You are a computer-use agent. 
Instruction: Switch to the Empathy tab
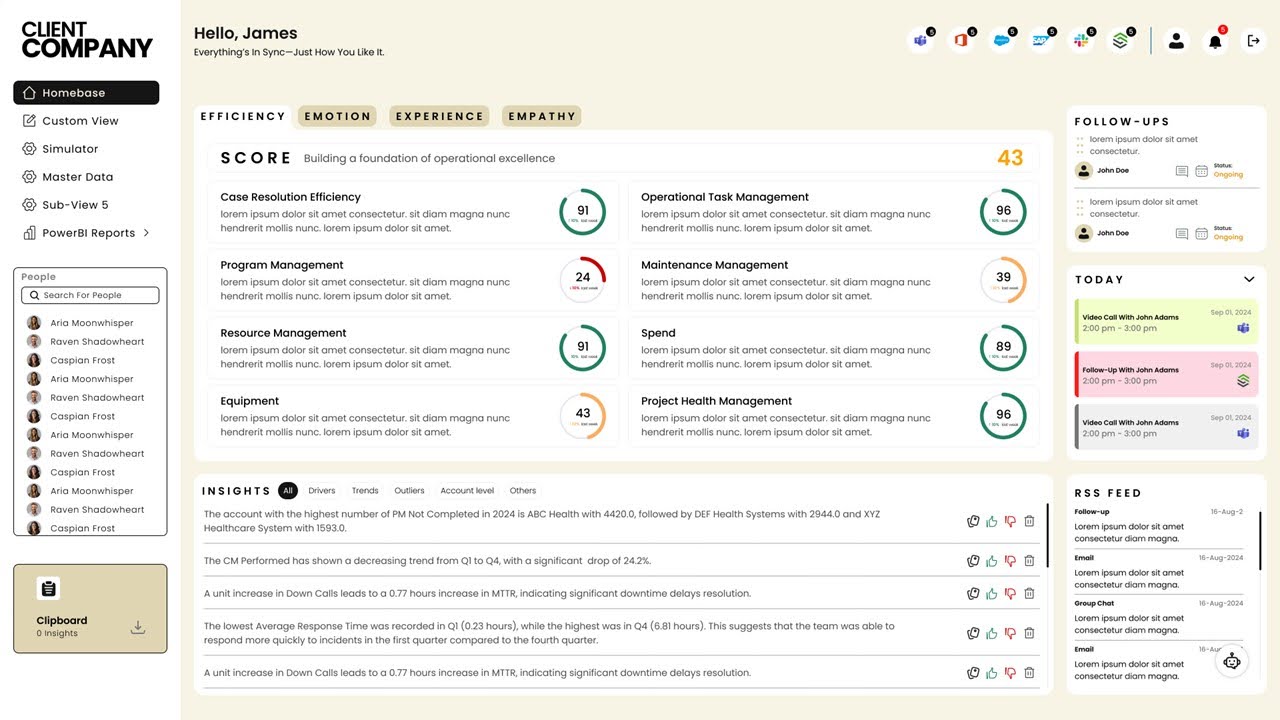542,116
